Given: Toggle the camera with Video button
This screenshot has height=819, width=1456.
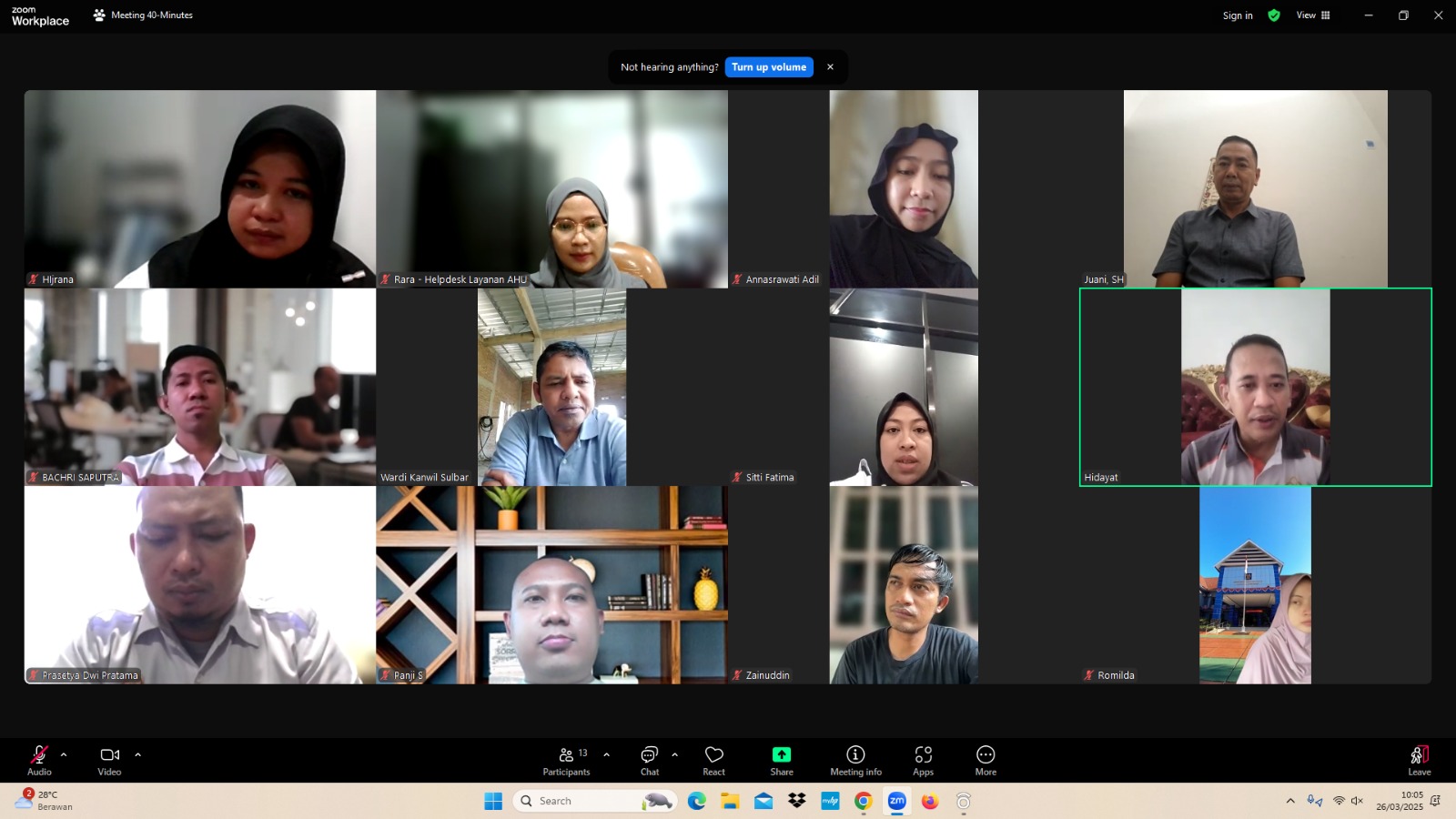Looking at the screenshot, I should [109, 761].
